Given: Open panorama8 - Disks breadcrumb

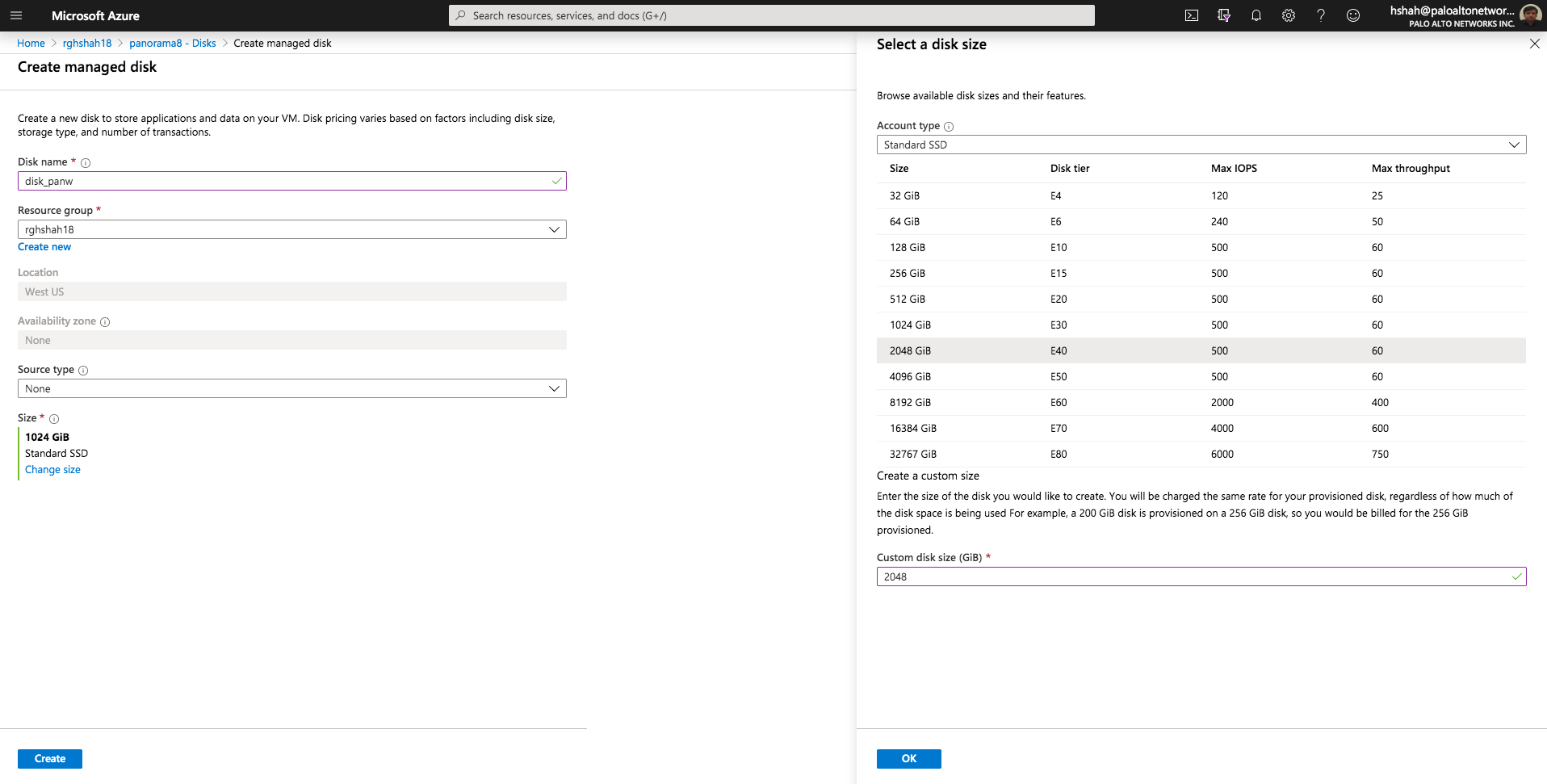Looking at the screenshot, I should click(172, 44).
